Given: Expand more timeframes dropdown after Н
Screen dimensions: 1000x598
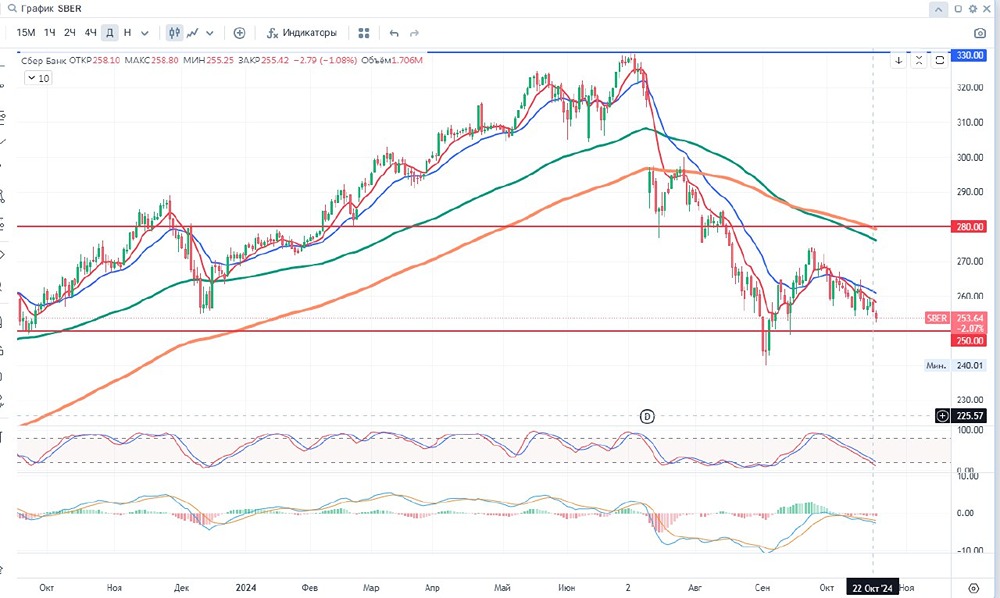Looking at the screenshot, I should pyautogui.click(x=145, y=33).
